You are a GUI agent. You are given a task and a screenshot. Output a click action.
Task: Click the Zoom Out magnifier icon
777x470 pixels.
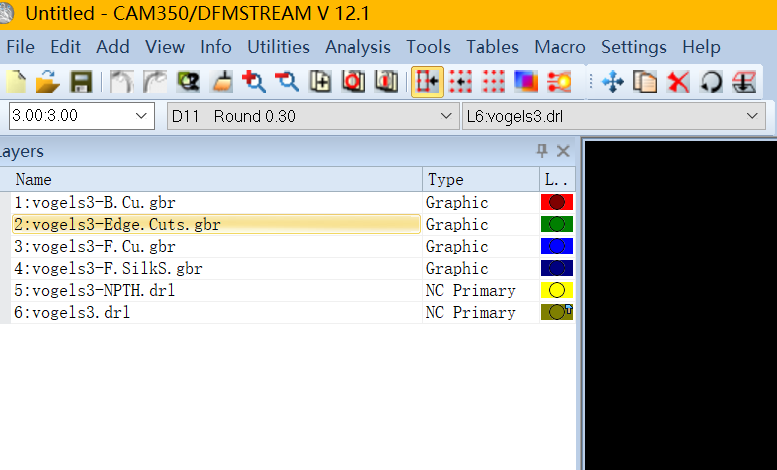coord(287,81)
